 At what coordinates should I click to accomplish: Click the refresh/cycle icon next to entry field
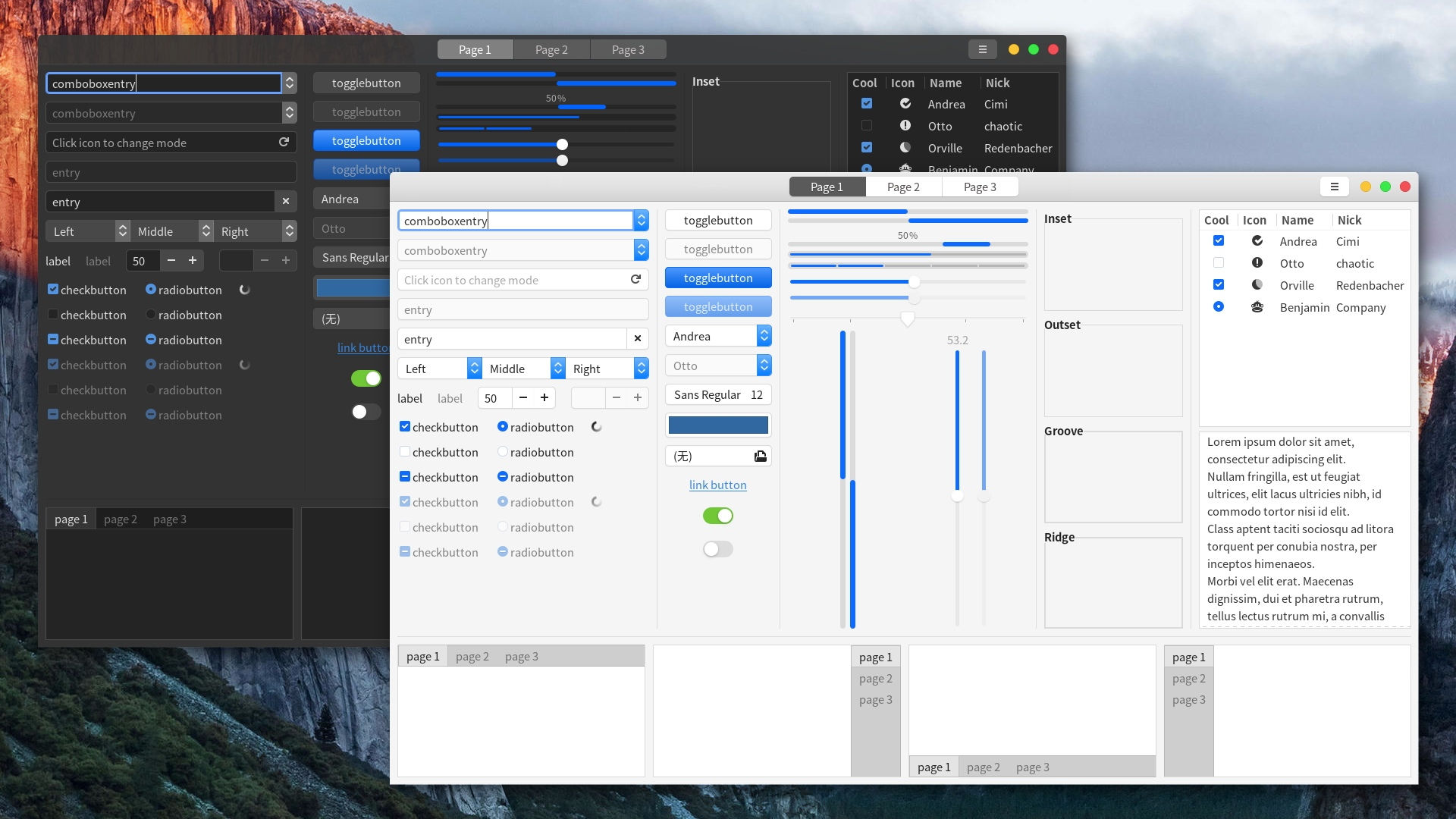point(636,279)
